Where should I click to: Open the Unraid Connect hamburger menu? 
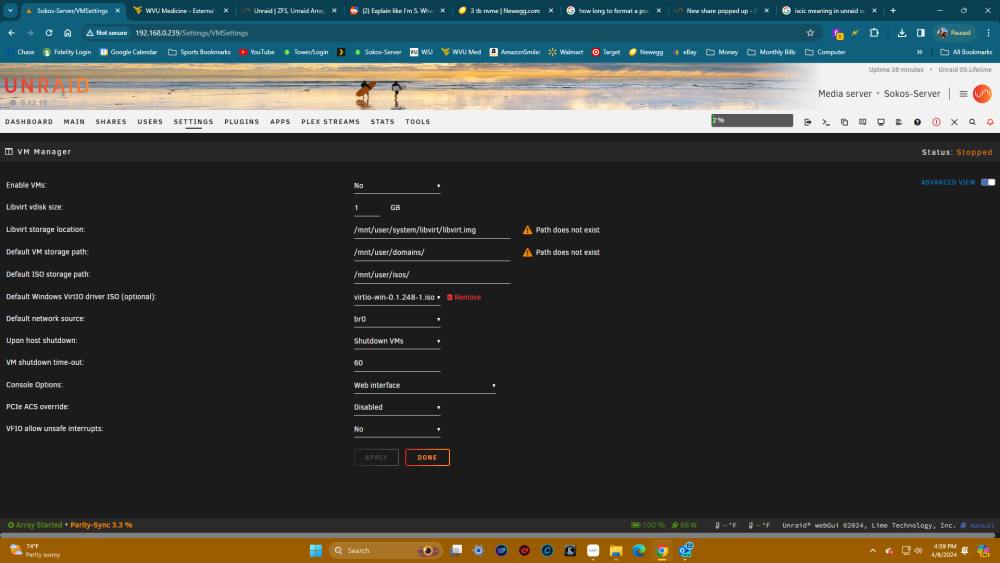coord(963,94)
